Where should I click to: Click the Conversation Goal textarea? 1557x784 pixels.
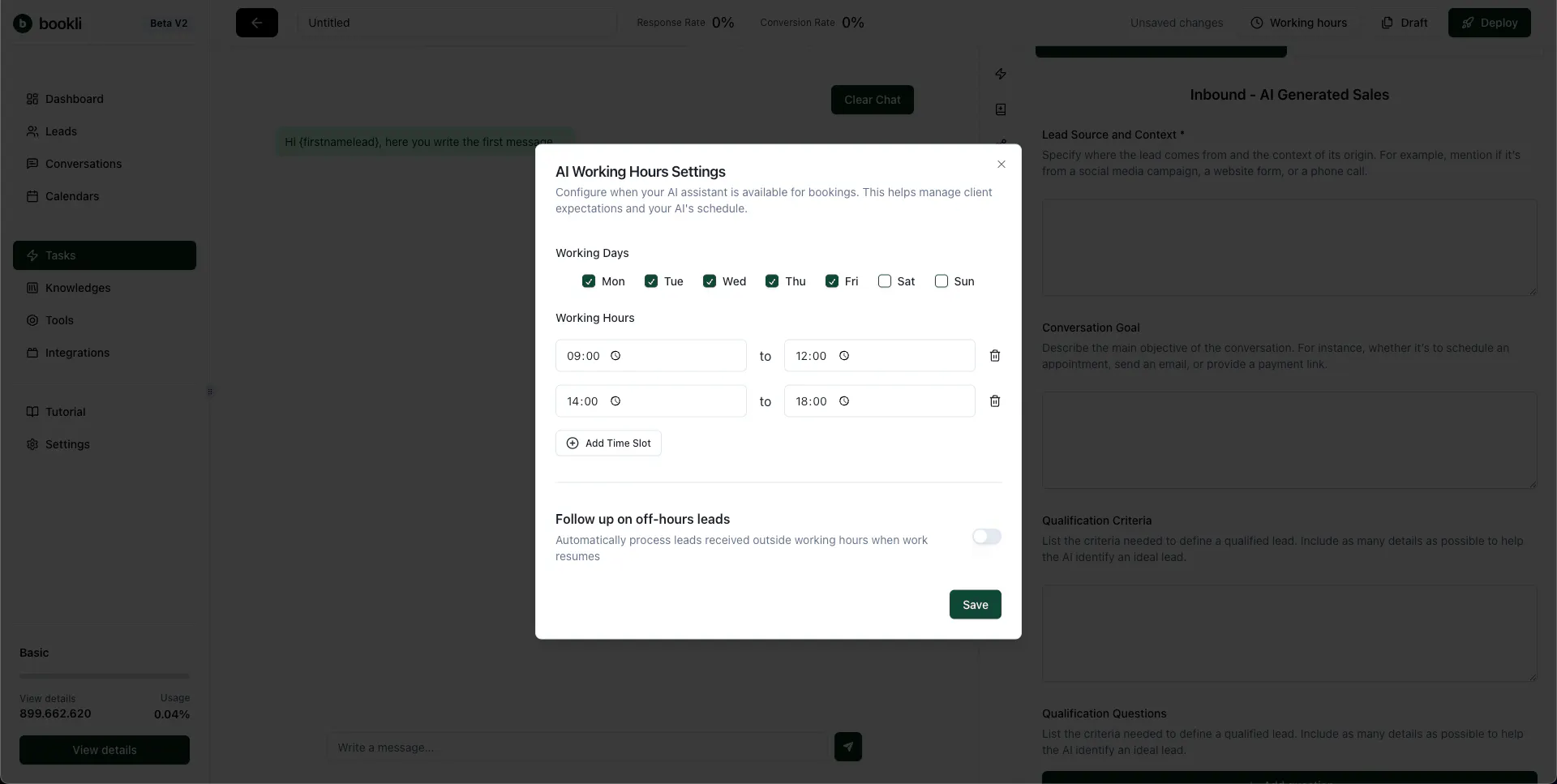[x=1289, y=440]
